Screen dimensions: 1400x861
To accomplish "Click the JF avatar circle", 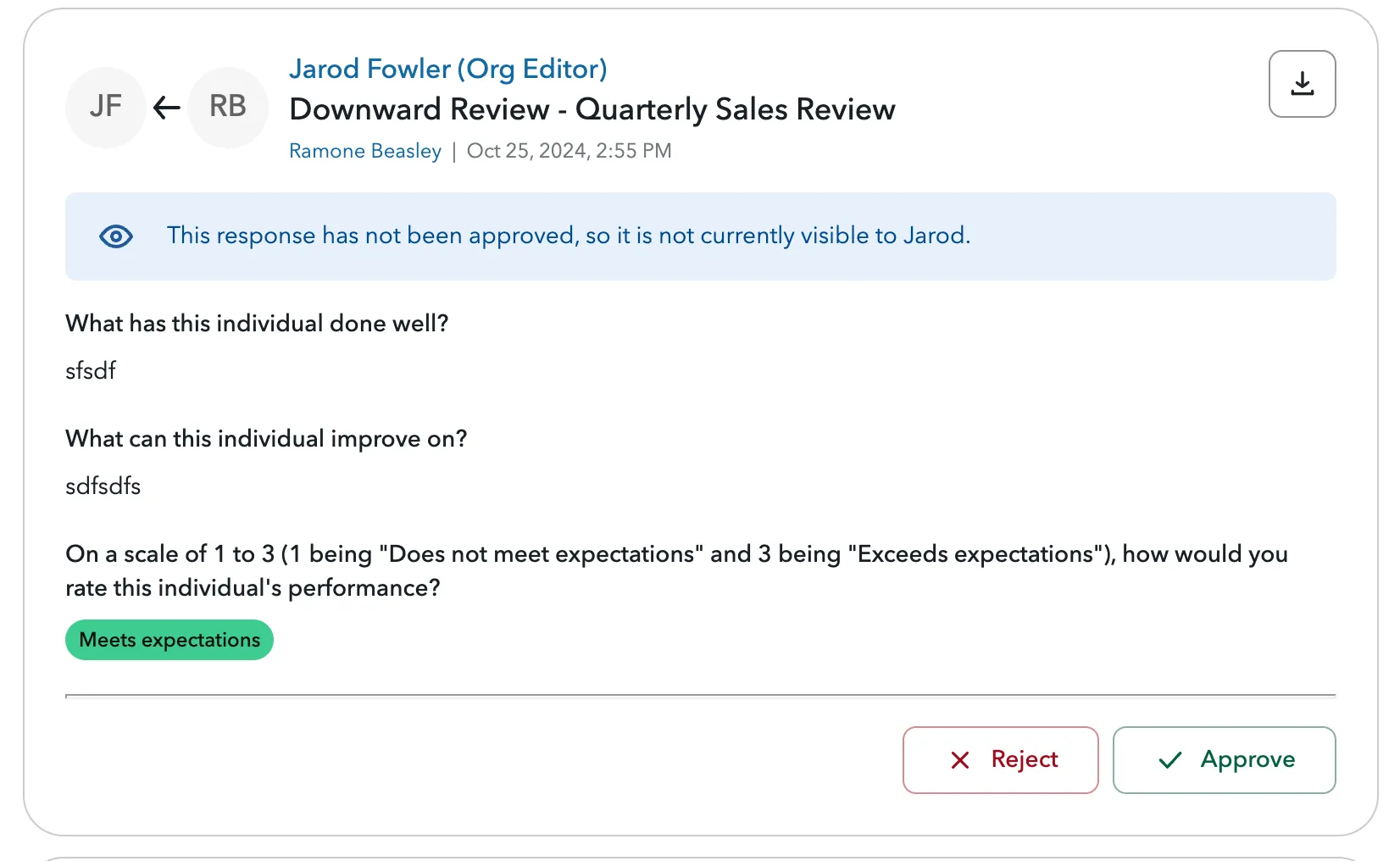I will [106, 107].
